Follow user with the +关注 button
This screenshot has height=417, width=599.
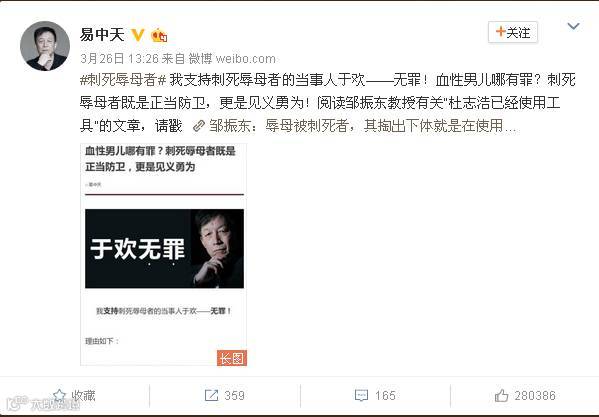pos(513,32)
